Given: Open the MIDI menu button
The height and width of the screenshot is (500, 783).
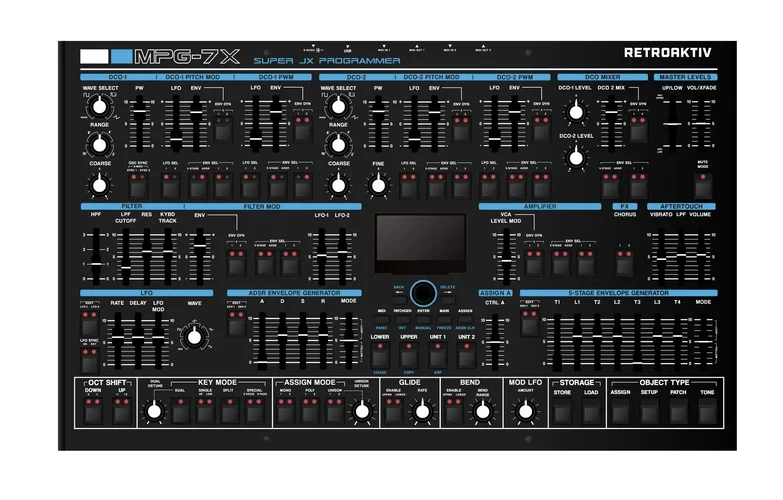Looking at the screenshot, I should point(381,319).
